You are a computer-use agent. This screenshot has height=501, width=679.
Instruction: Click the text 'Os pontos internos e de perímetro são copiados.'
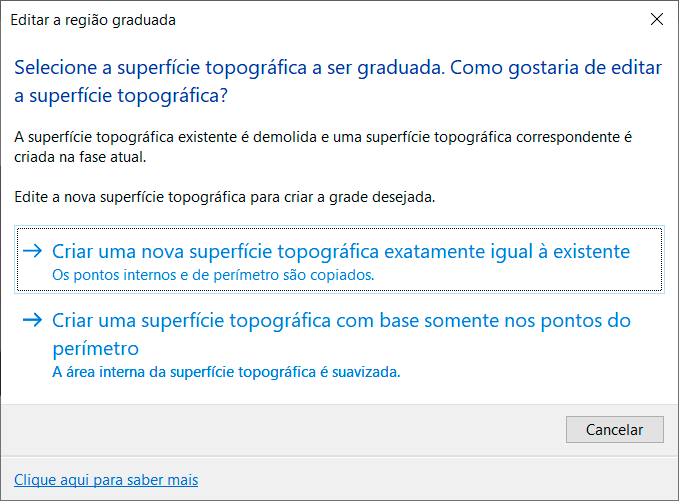point(213,275)
